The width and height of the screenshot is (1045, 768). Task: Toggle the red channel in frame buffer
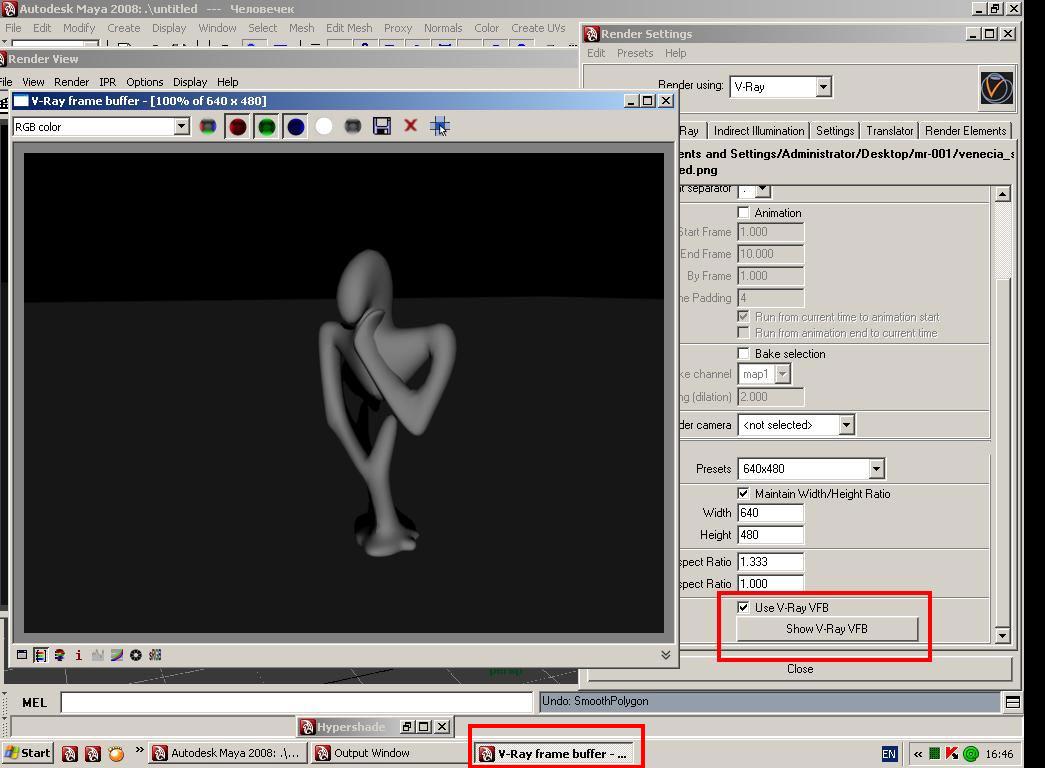tap(237, 126)
